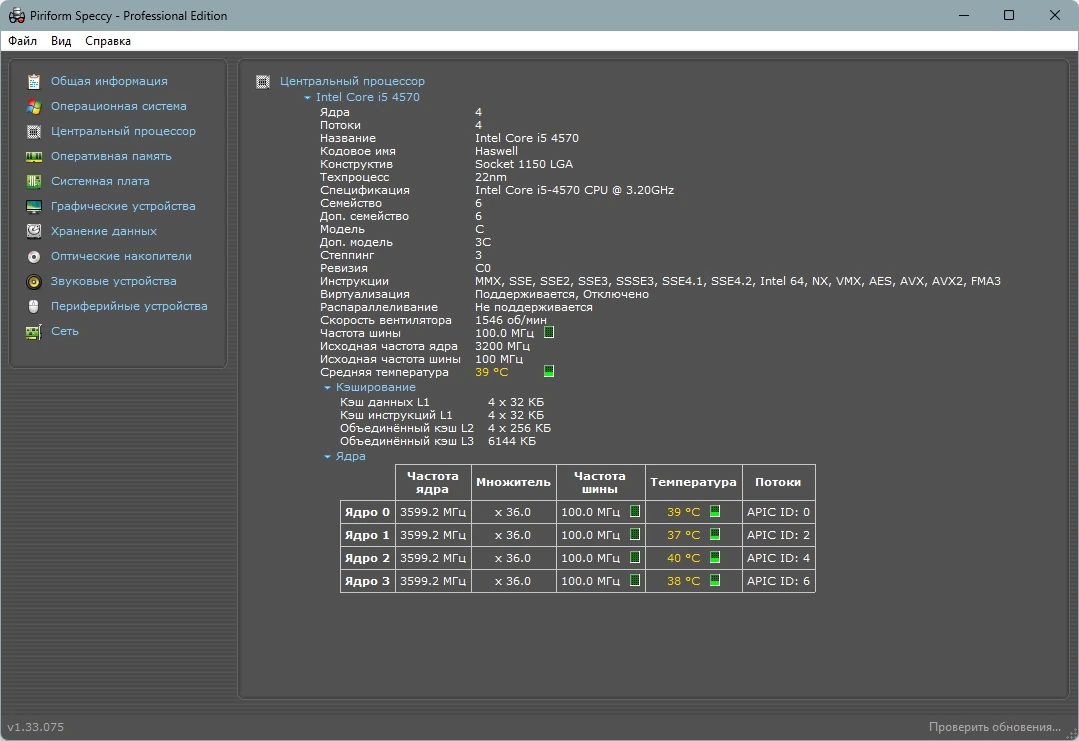The image size is (1079, 741).
Task: Open the Периферийные устройства section
Action: 129,305
